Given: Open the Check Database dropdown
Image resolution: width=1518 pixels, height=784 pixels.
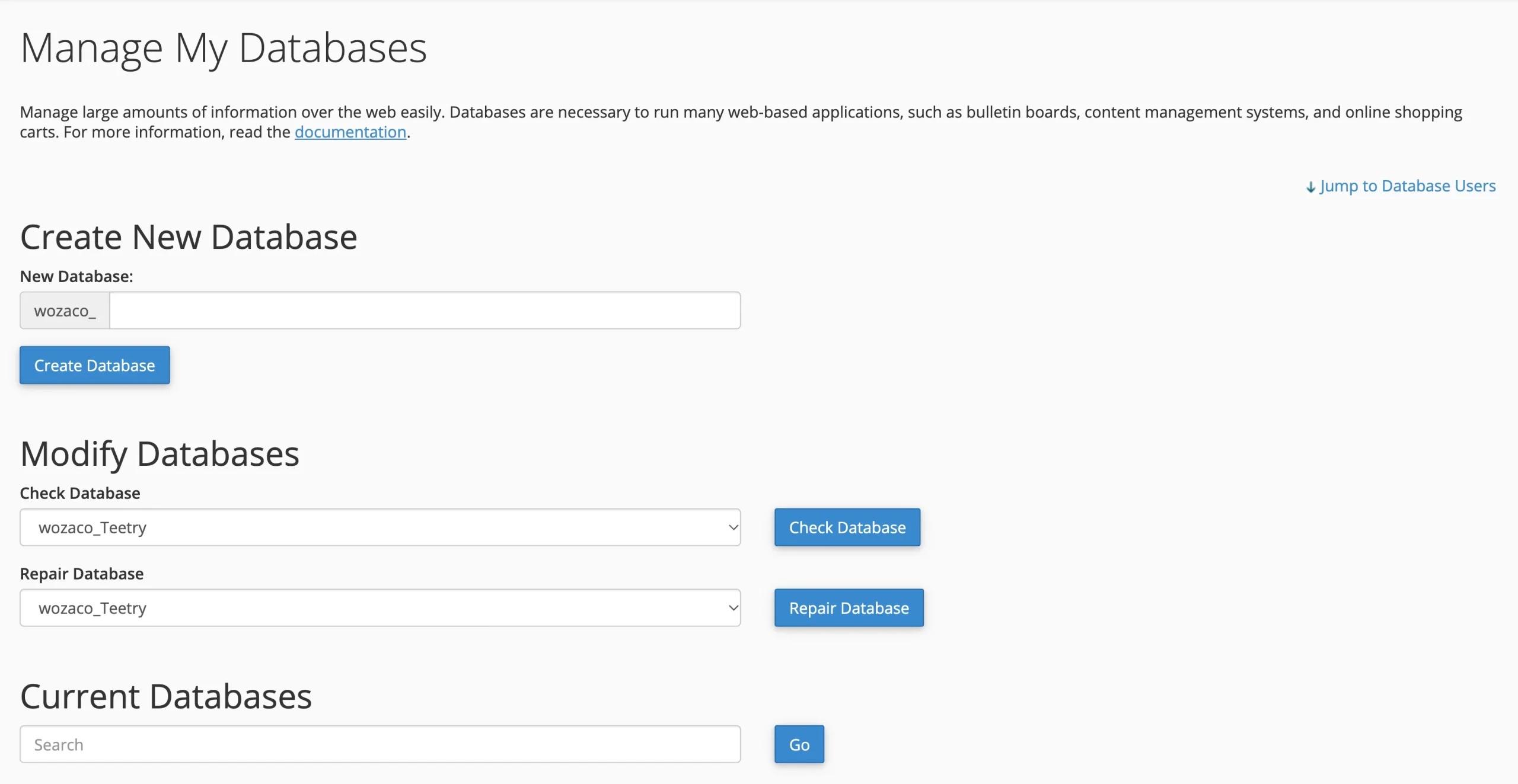Looking at the screenshot, I should coord(380,527).
